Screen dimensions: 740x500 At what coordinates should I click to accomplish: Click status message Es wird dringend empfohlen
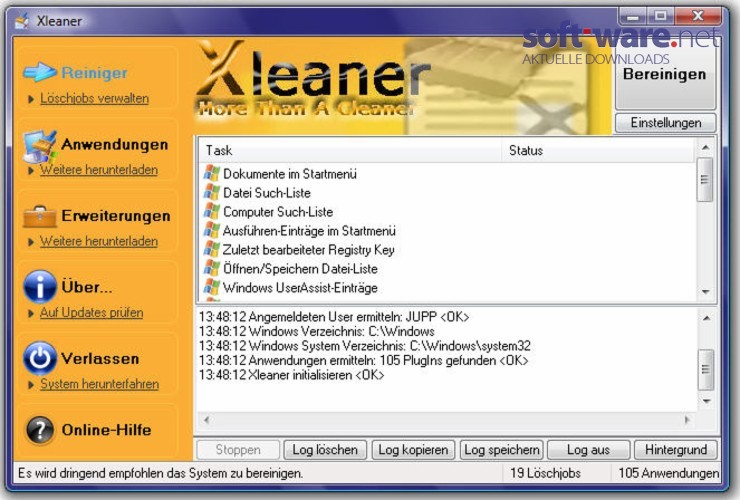coord(160,473)
